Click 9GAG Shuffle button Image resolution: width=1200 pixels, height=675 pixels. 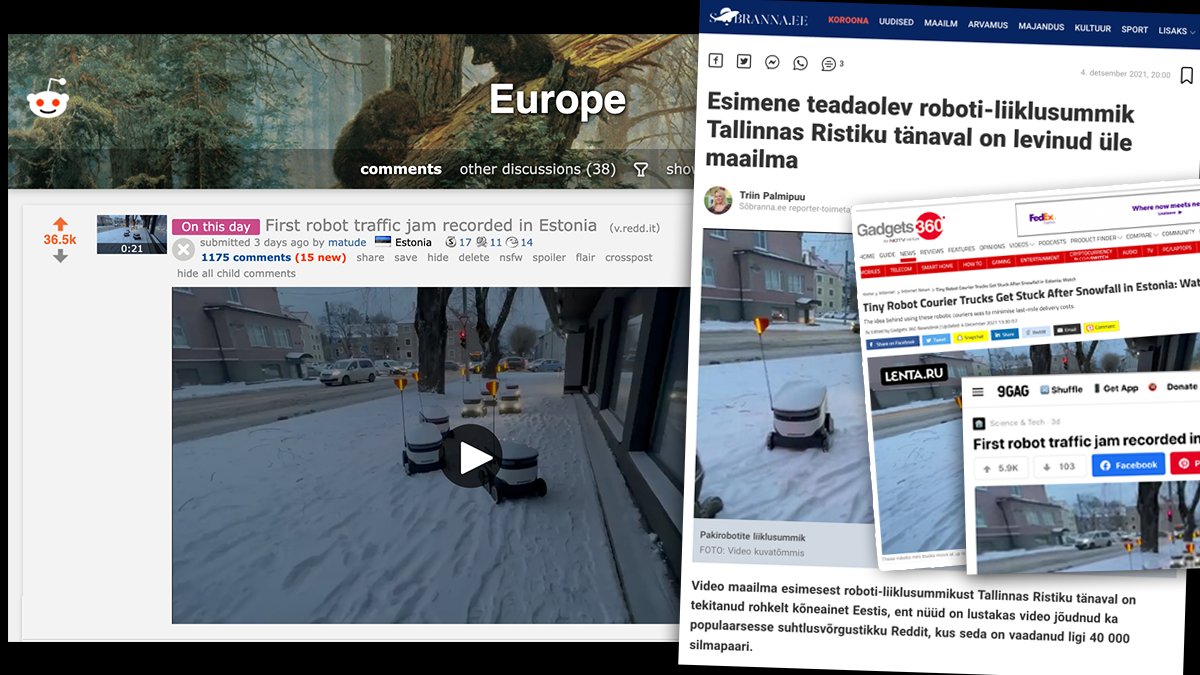pyautogui.click(x=1061, y=389)
